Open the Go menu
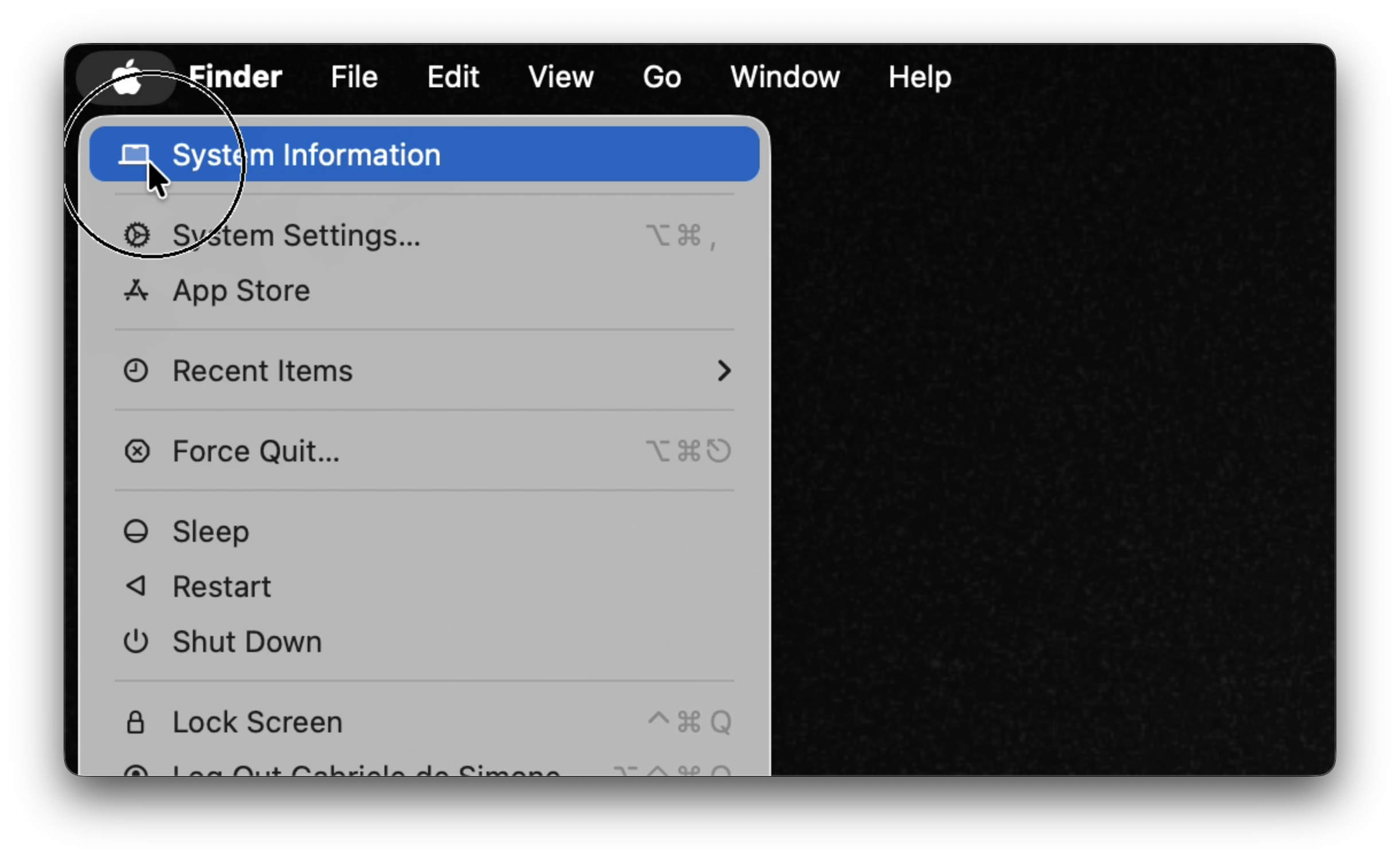This screenshot has width=1400, height=861. pyautogui.click(x=662, y=77)
